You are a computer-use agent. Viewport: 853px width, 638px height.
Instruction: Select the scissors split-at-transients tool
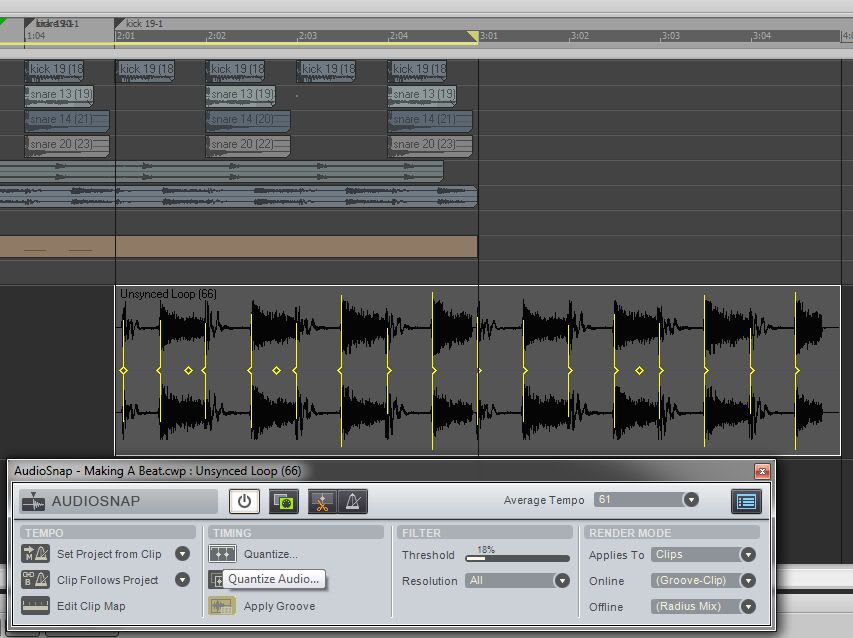tap(322, 502)
